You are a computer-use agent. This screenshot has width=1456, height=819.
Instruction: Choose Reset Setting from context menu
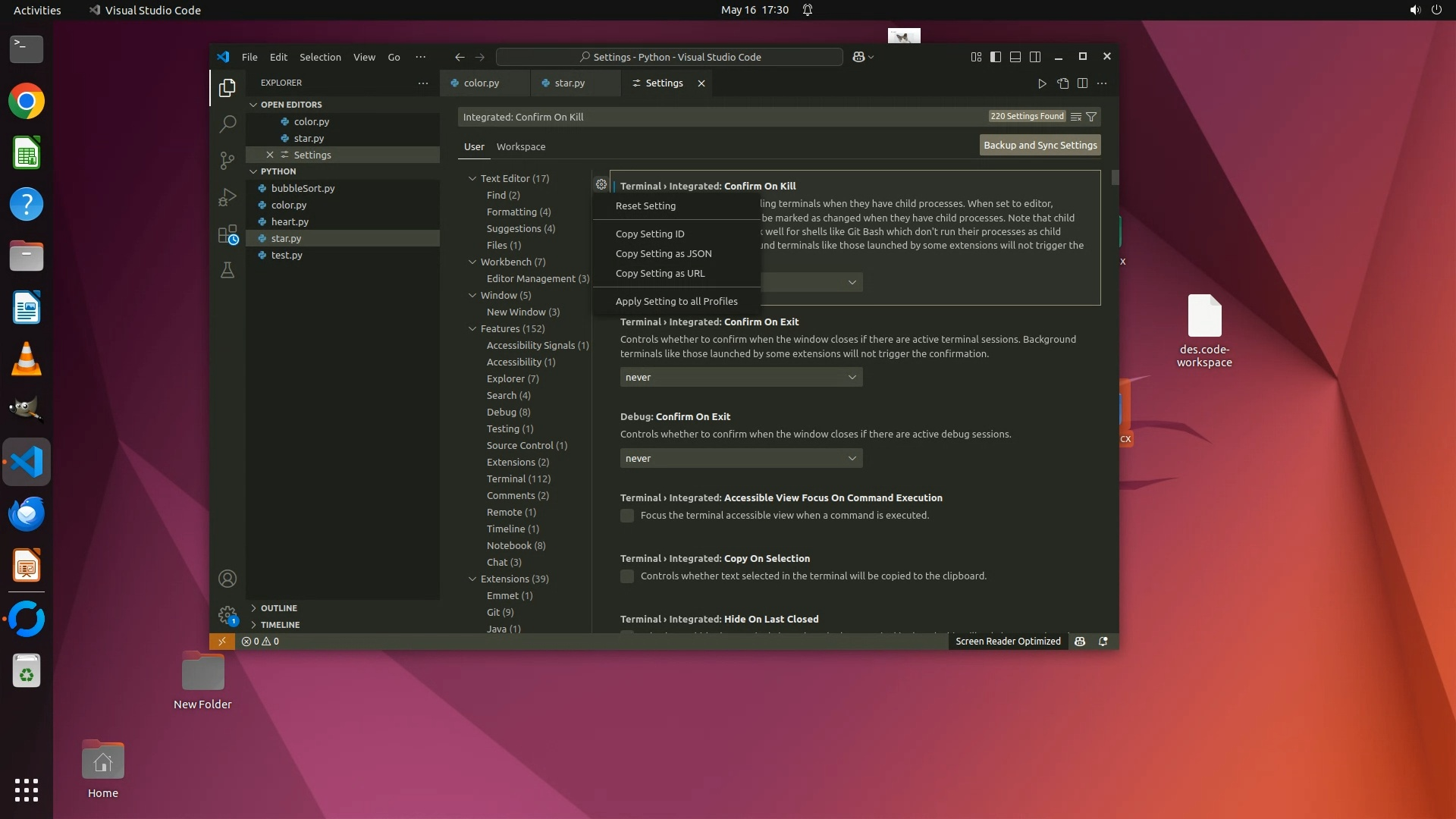[x=645, y=206]
